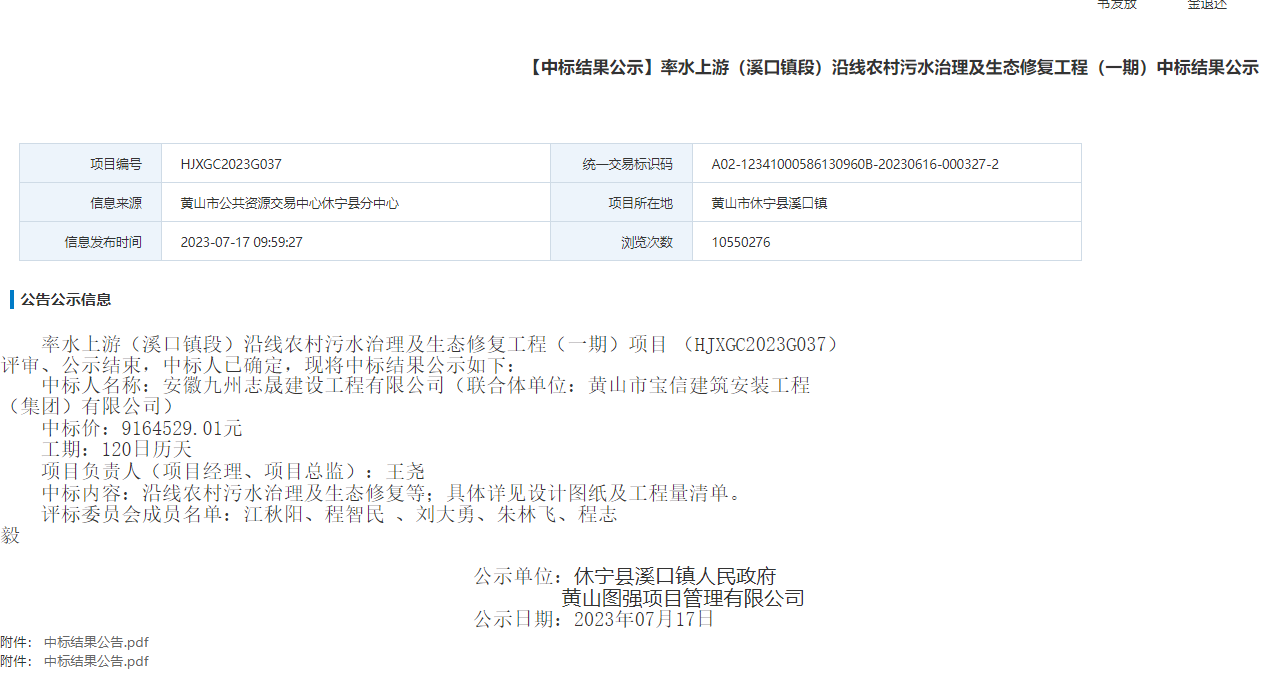Viewport: 1273px width, 697px height.
Task: Click the 浏览次数 label cell
Action: pyautogui.click(x=647, y=242)
